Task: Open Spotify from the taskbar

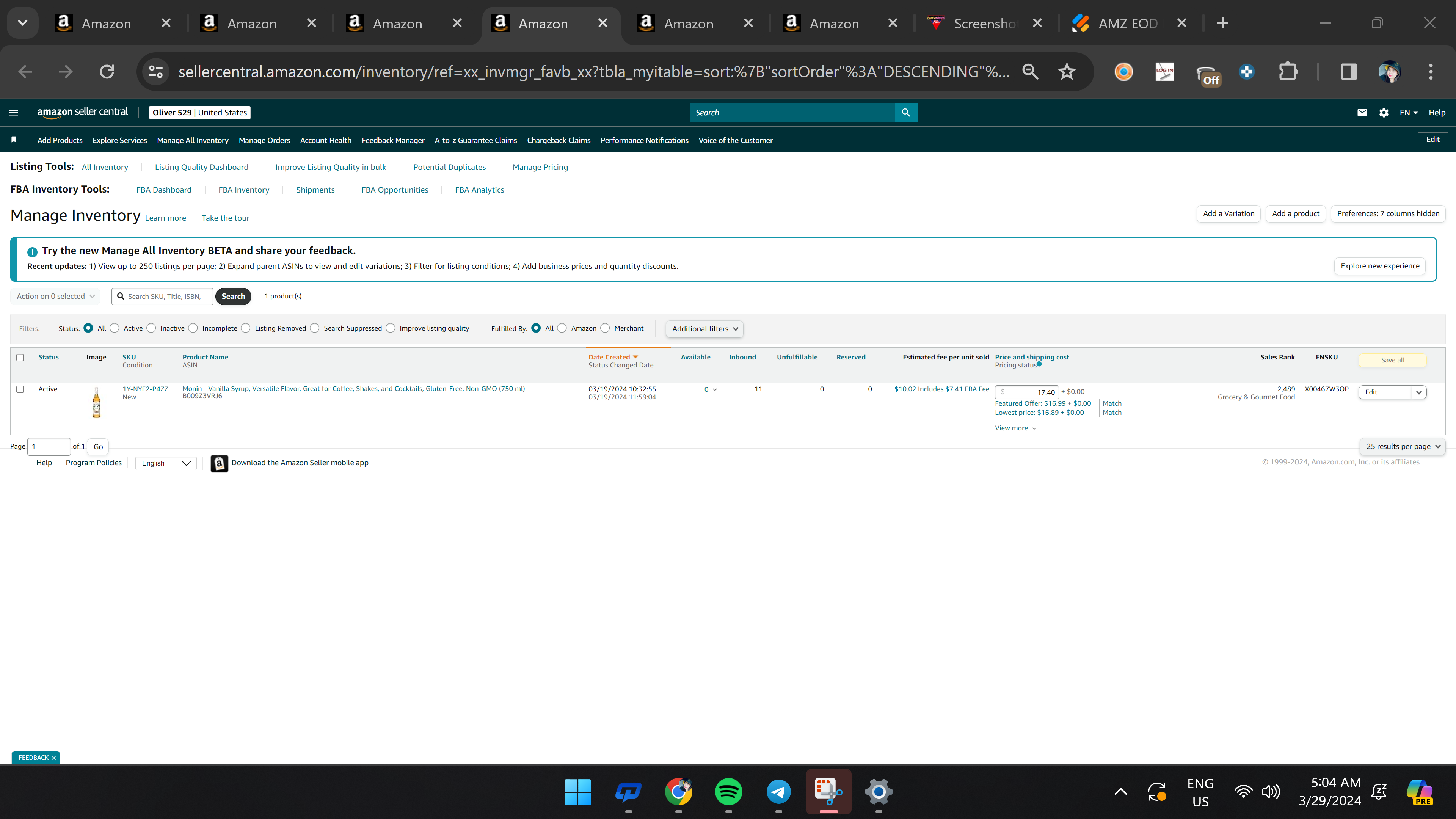Action: [x=728, y=792]
